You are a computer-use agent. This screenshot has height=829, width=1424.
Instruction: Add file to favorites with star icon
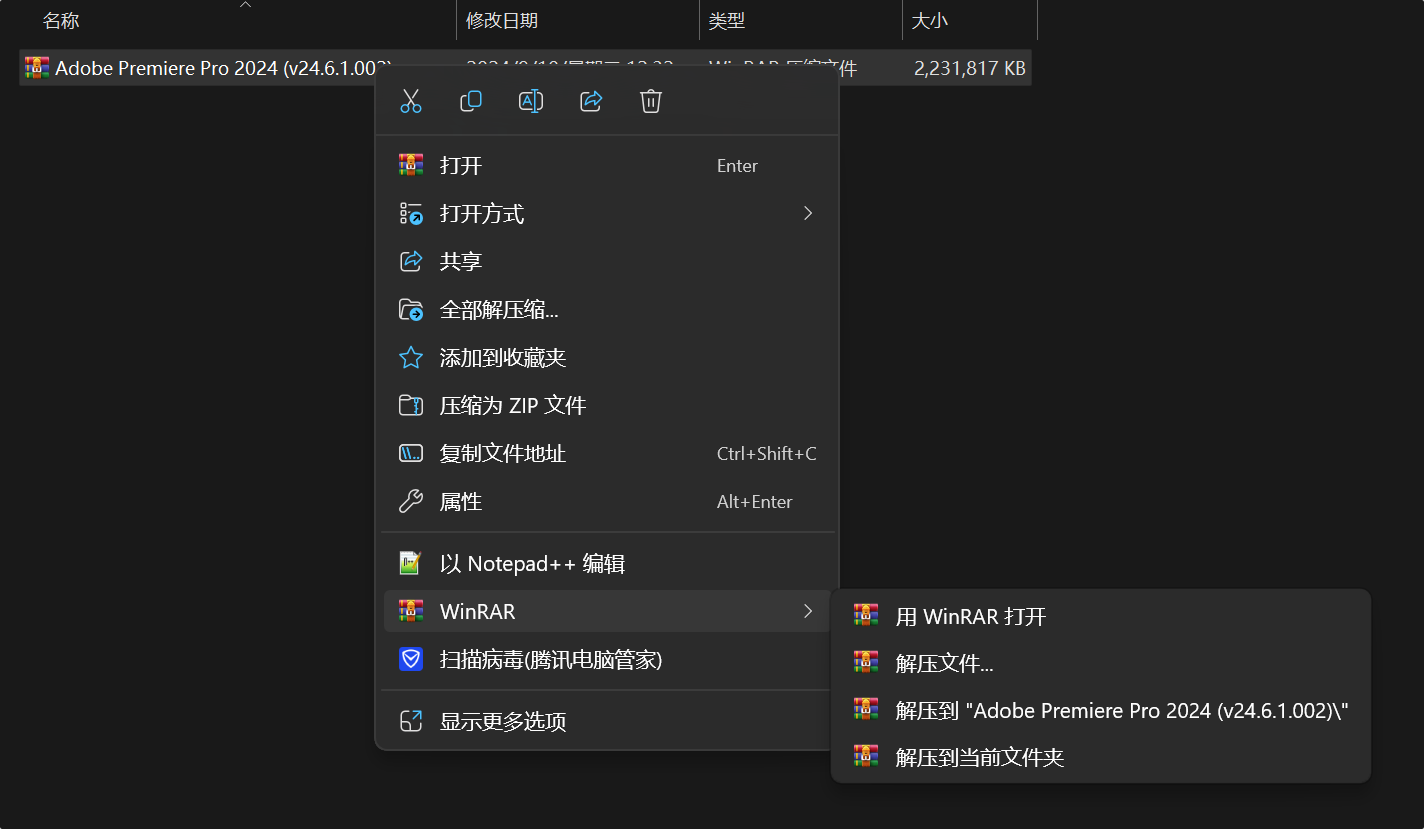pyautogui.click(x=411, y=358)
